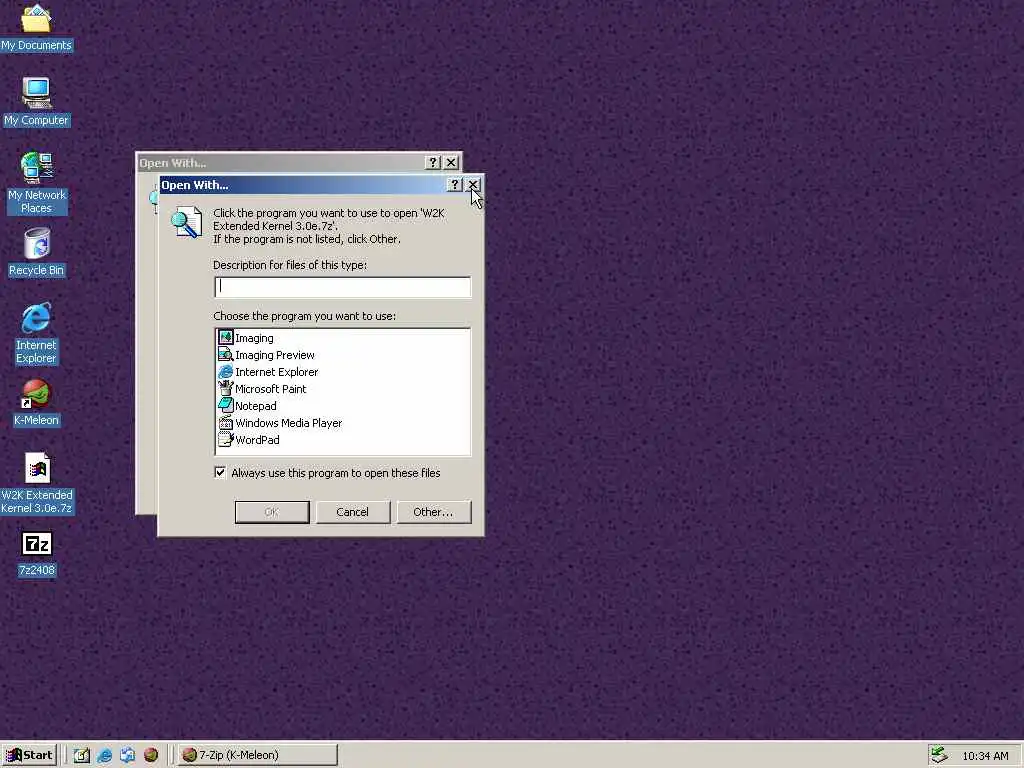This screenshot has height=768, width=1024.
Task: Close the front Open With dialog
Action: pos(473,185)
